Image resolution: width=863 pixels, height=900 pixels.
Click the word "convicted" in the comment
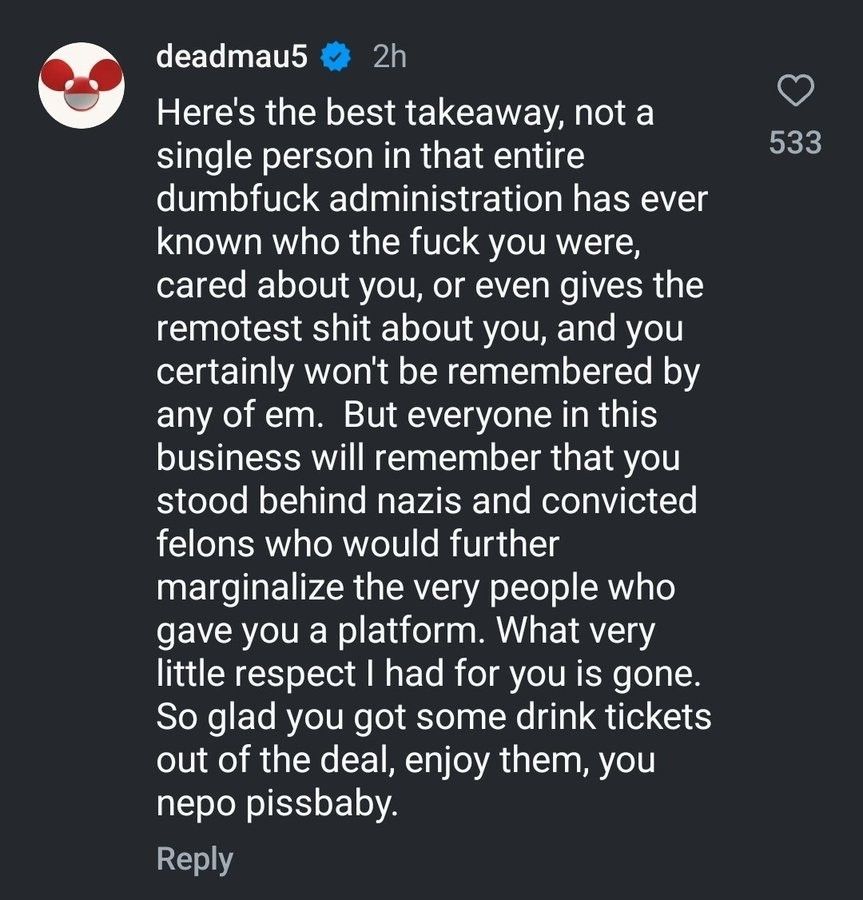coord(619,501)
